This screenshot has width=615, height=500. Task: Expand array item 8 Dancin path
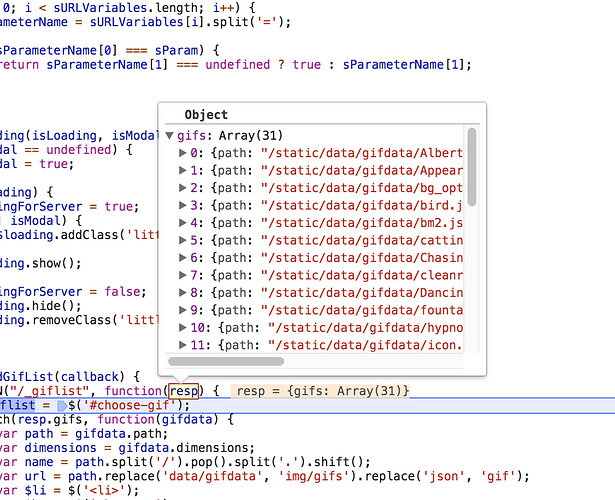(x=182, y=293)
